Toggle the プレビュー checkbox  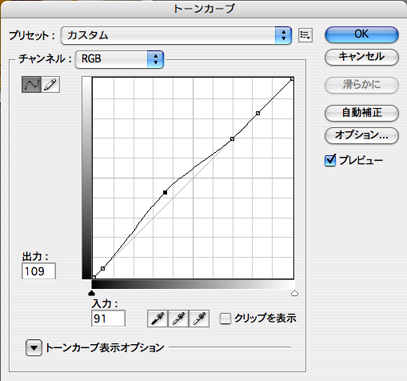[x=330, y=161]
